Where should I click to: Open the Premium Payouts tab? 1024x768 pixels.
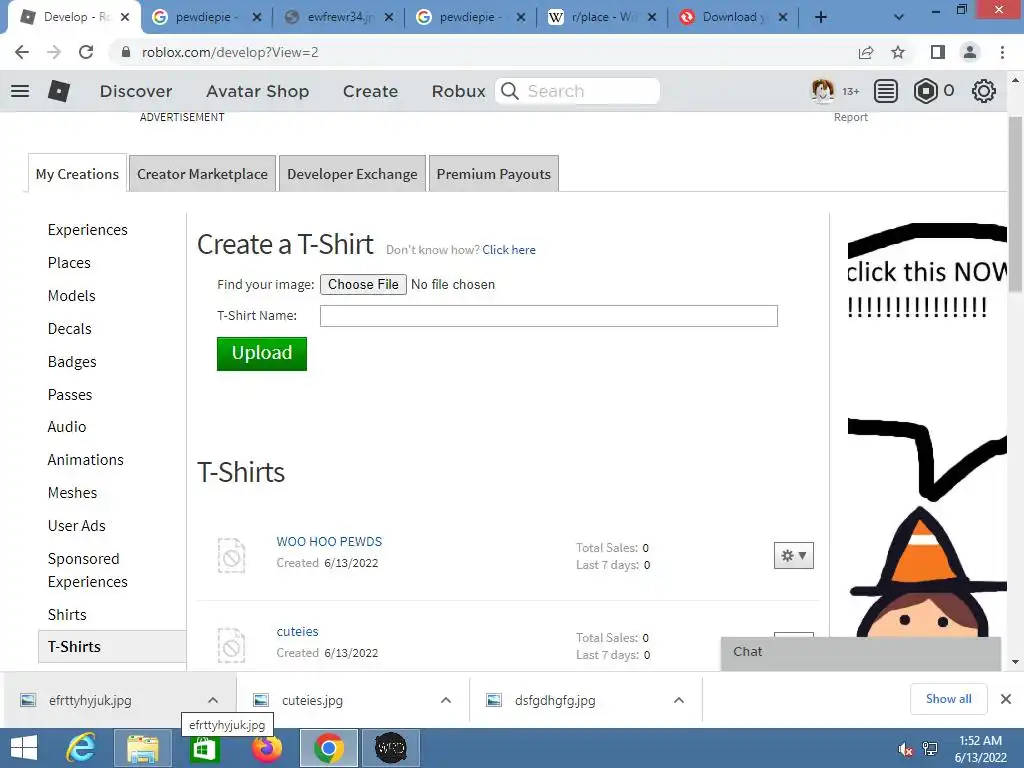pyautogui.click(x=494, y=174)
